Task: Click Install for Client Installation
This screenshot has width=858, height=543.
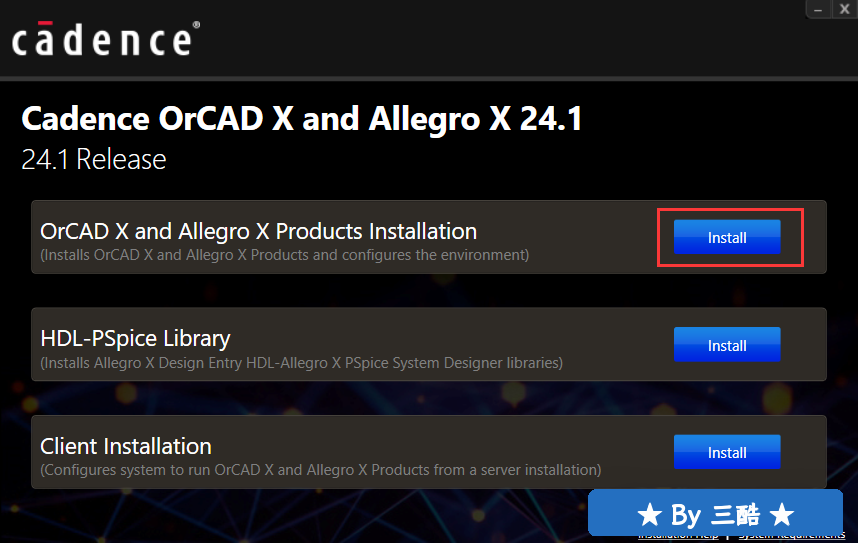Action: (727, 452)
